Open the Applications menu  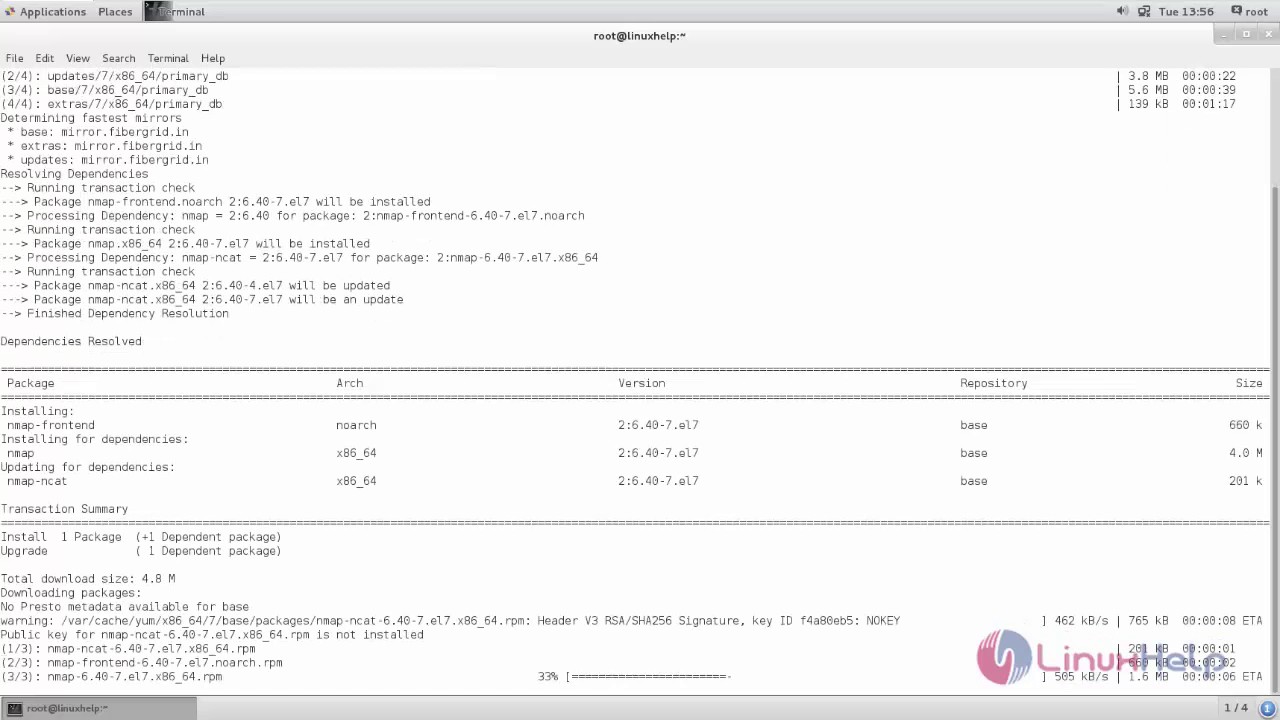click(44, 12)
